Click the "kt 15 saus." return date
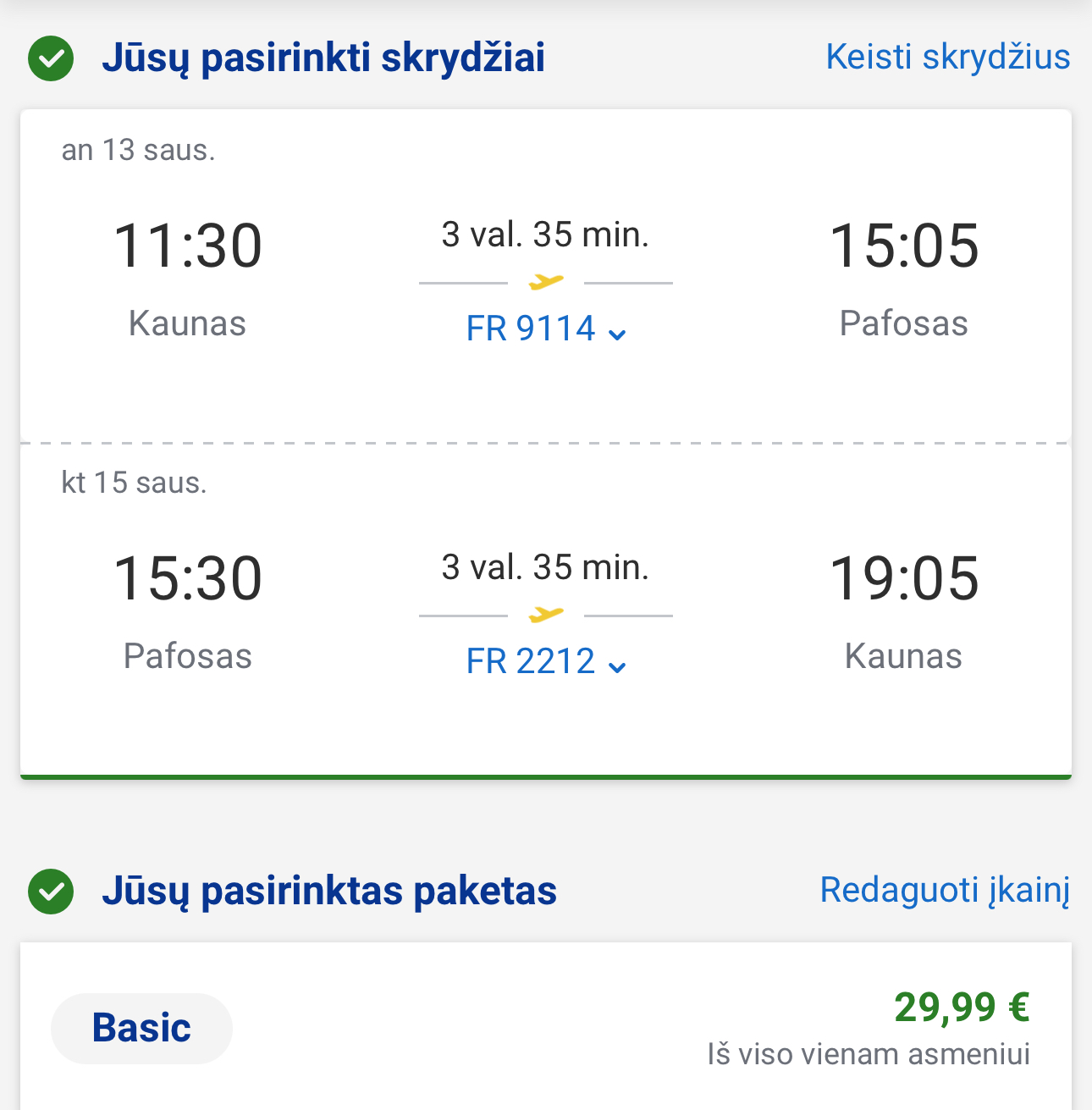This screenshot has height=1110, width=1092. pyautogui.click(x=135, y=483)
